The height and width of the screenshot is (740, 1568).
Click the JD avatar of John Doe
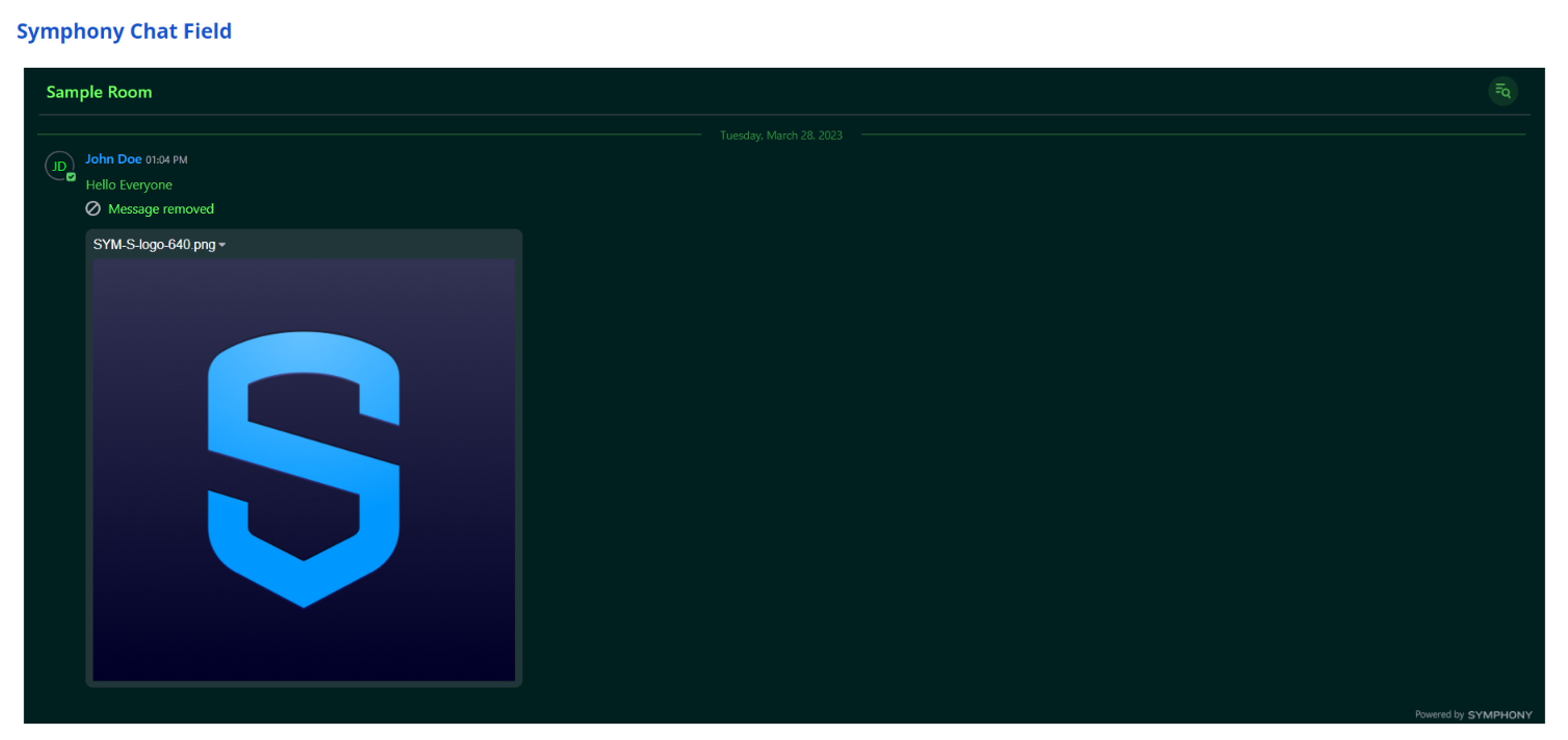tap(60, 165)
